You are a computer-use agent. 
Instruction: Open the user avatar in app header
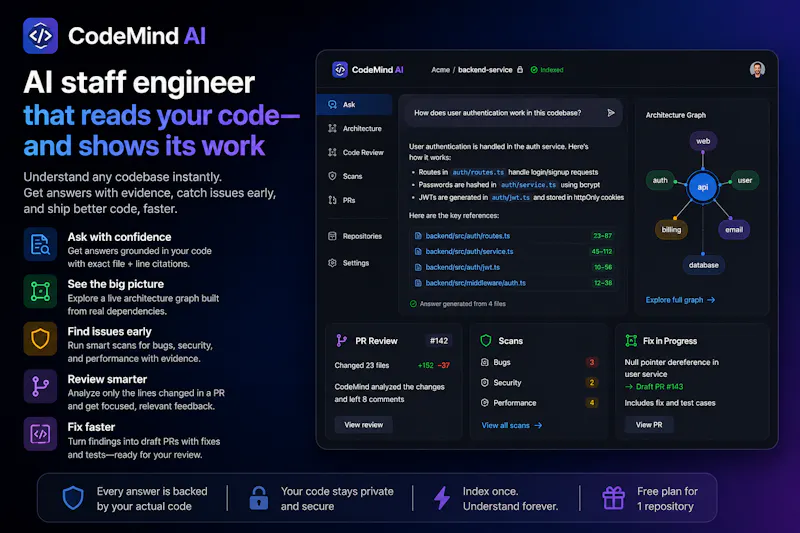coord(757,69)
